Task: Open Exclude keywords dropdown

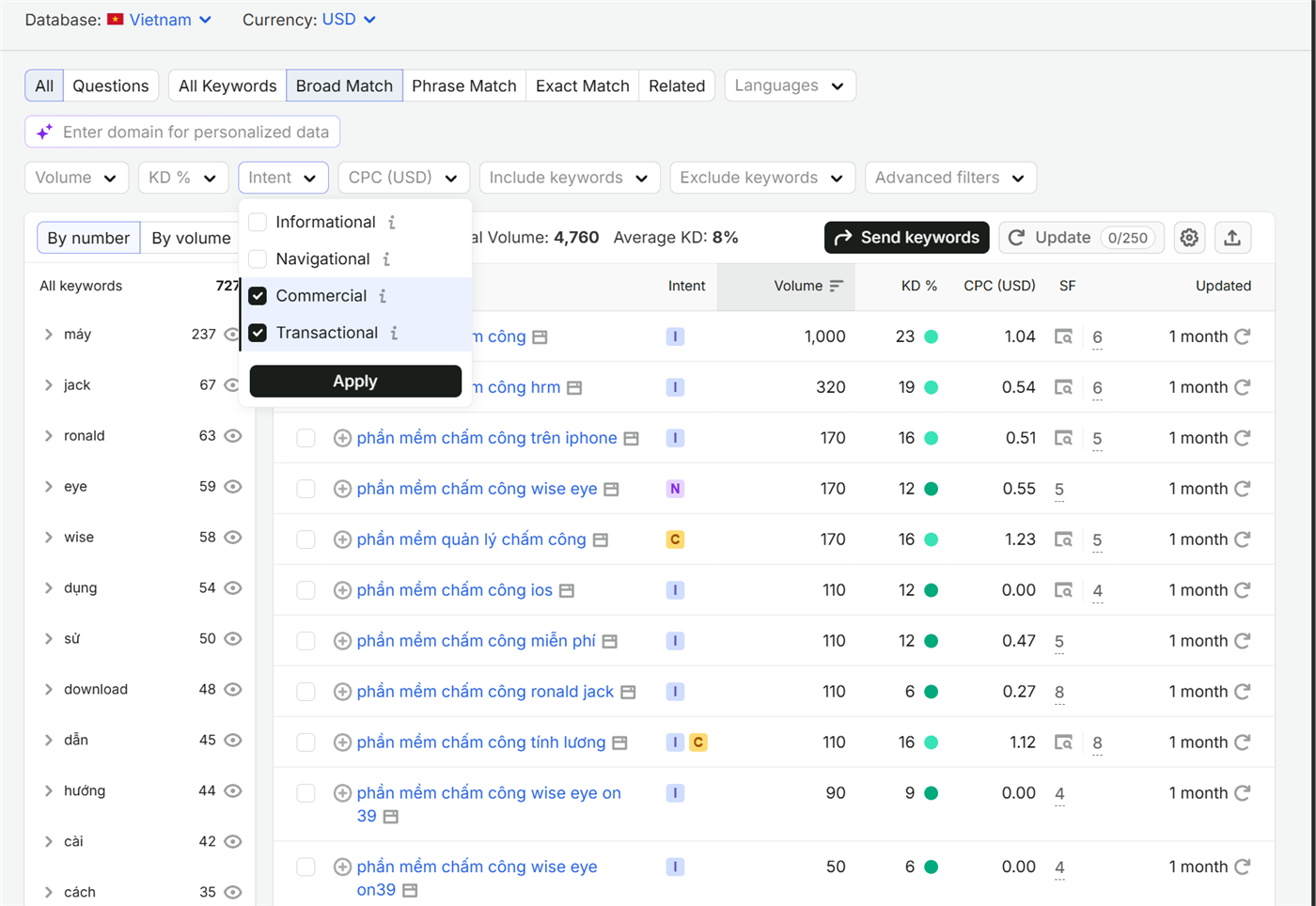Action: pos(762,178)
